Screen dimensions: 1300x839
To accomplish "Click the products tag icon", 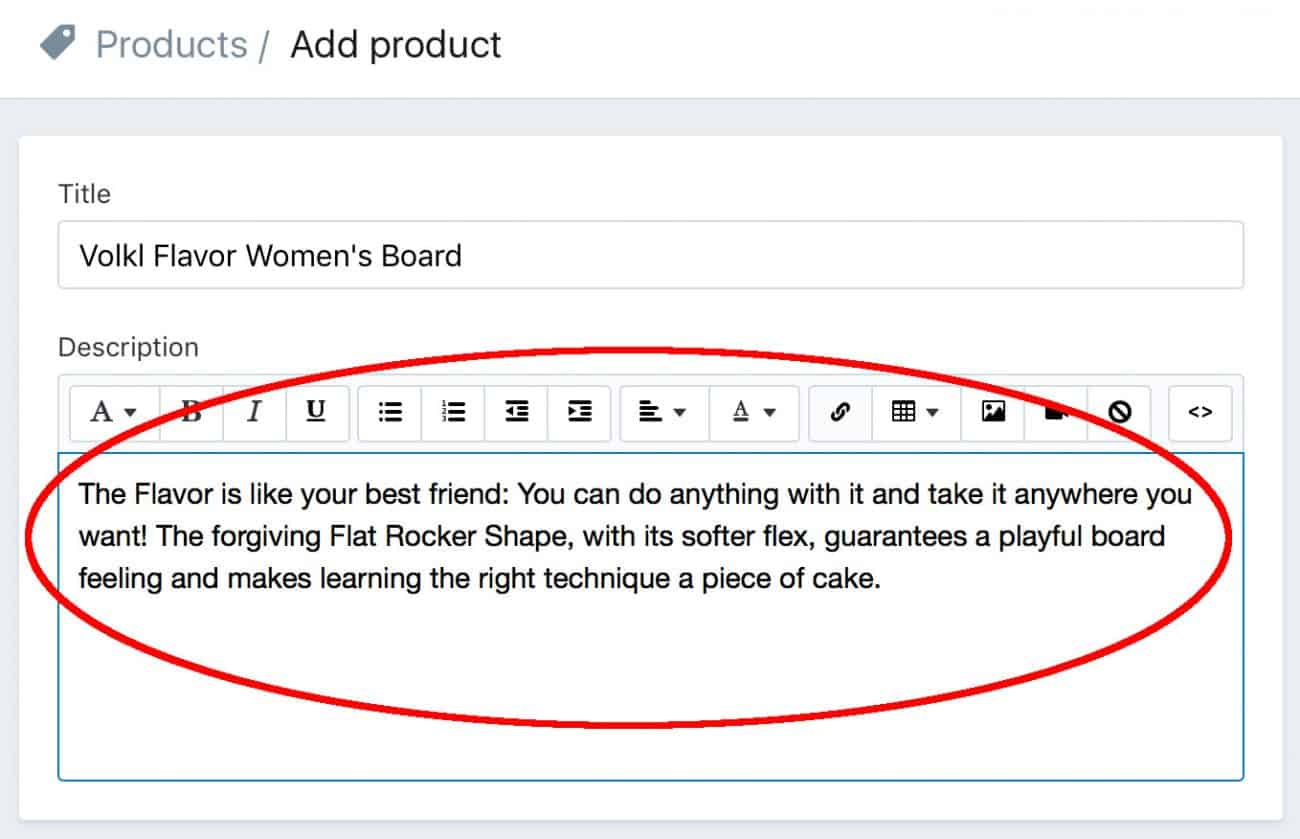I will coord(57,44).
